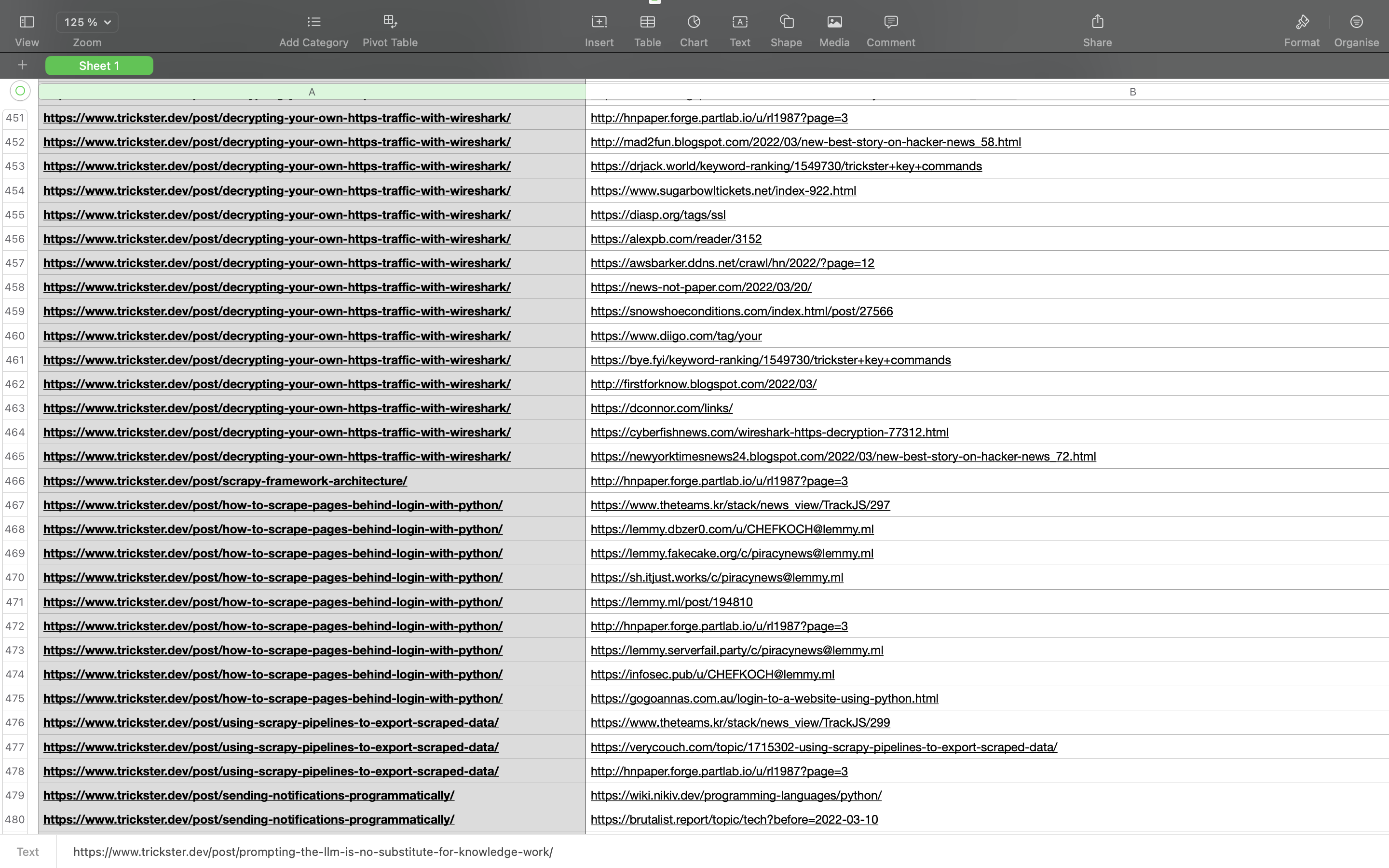Open alexpb.com/reader/3152 link
Viewport: 1389px width, 868px height.
676,239
